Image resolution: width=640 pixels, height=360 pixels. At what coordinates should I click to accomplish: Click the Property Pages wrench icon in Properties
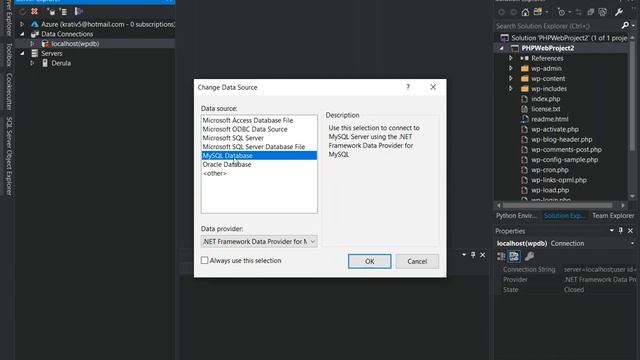(529, 256)
